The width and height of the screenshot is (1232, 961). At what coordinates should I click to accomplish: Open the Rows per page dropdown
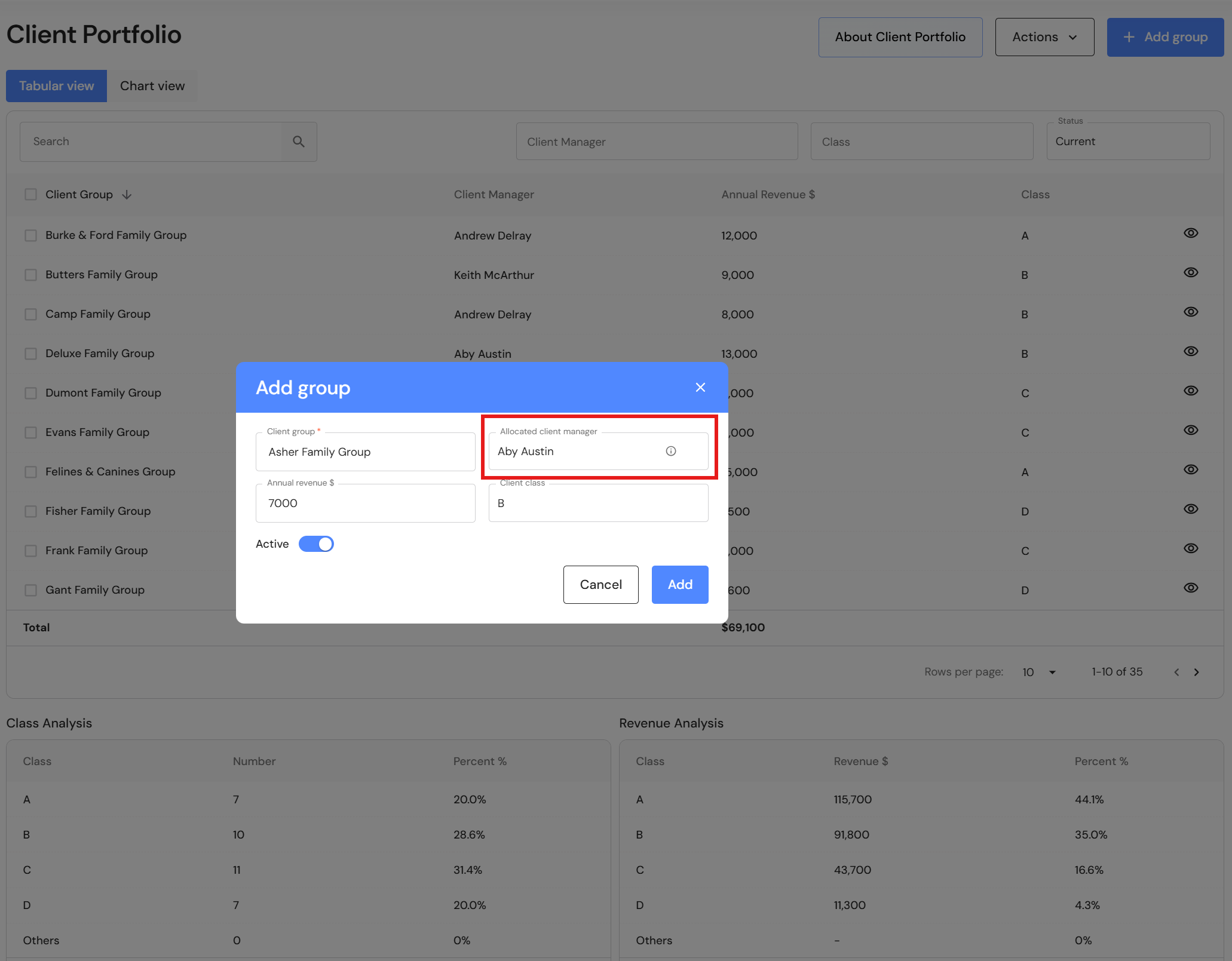[x=1039, y=672]
